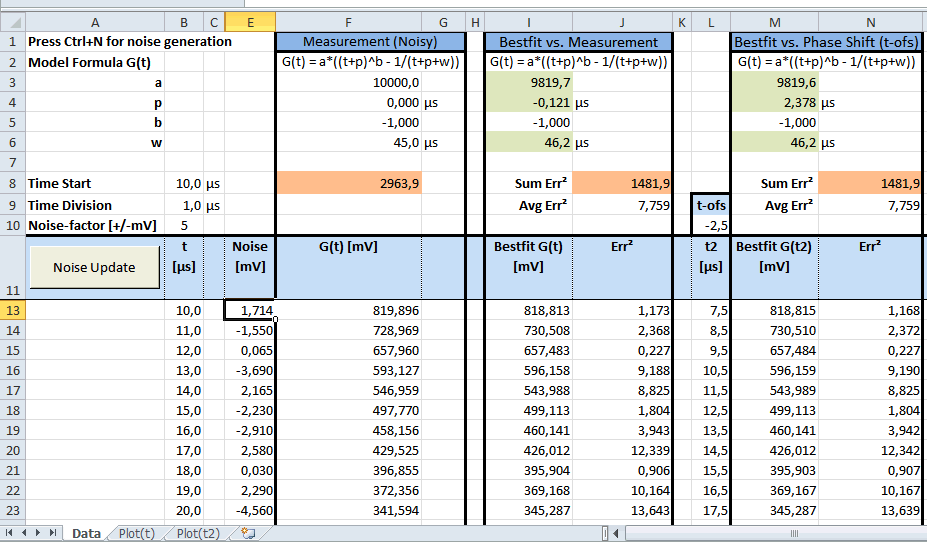Select the t-ofs value cell -2,5
This screenshot has height=543, width=927.
pyautogui.click(x=710, y=225)
